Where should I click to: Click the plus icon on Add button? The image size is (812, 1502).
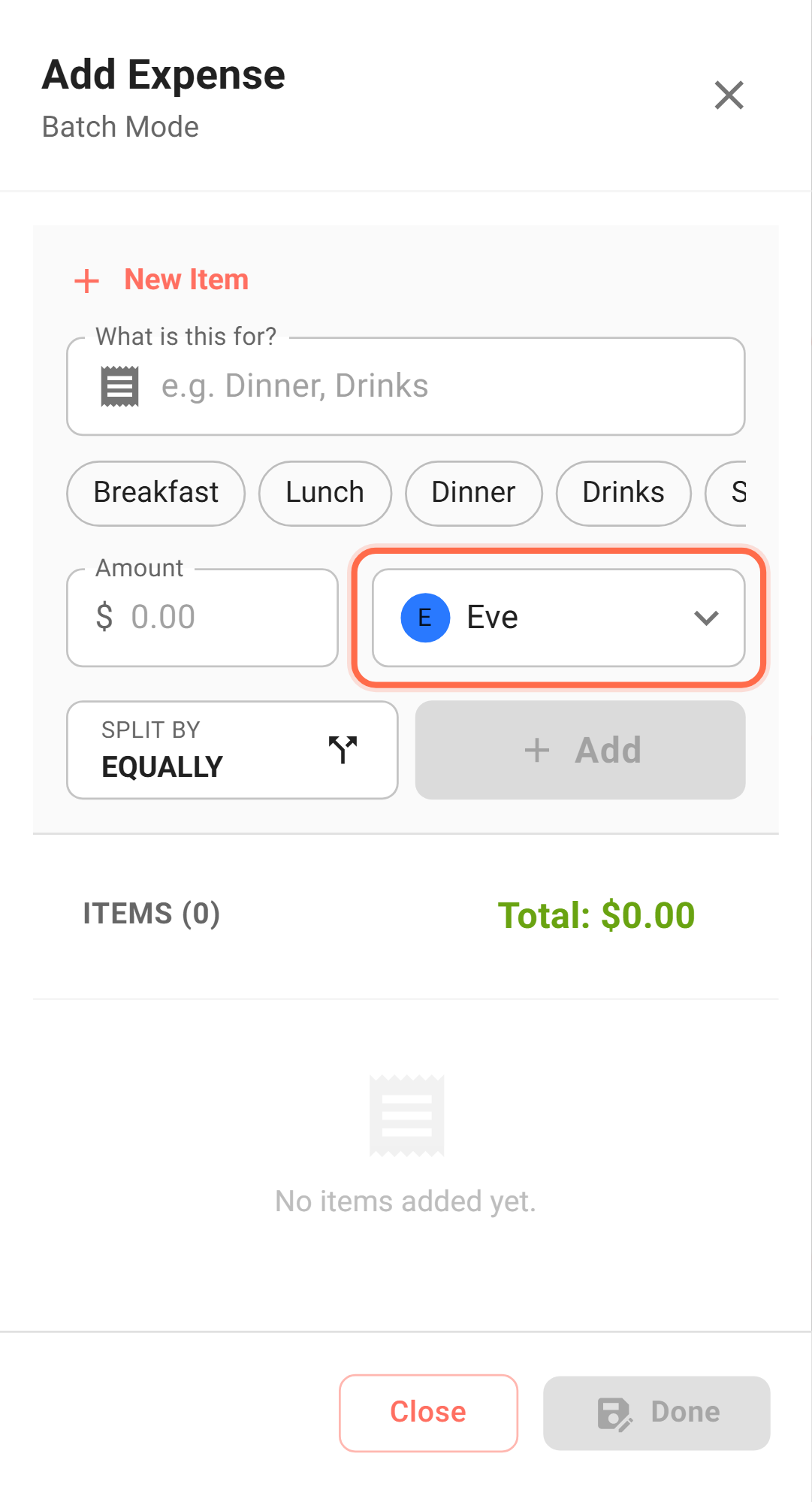(537, 750)
